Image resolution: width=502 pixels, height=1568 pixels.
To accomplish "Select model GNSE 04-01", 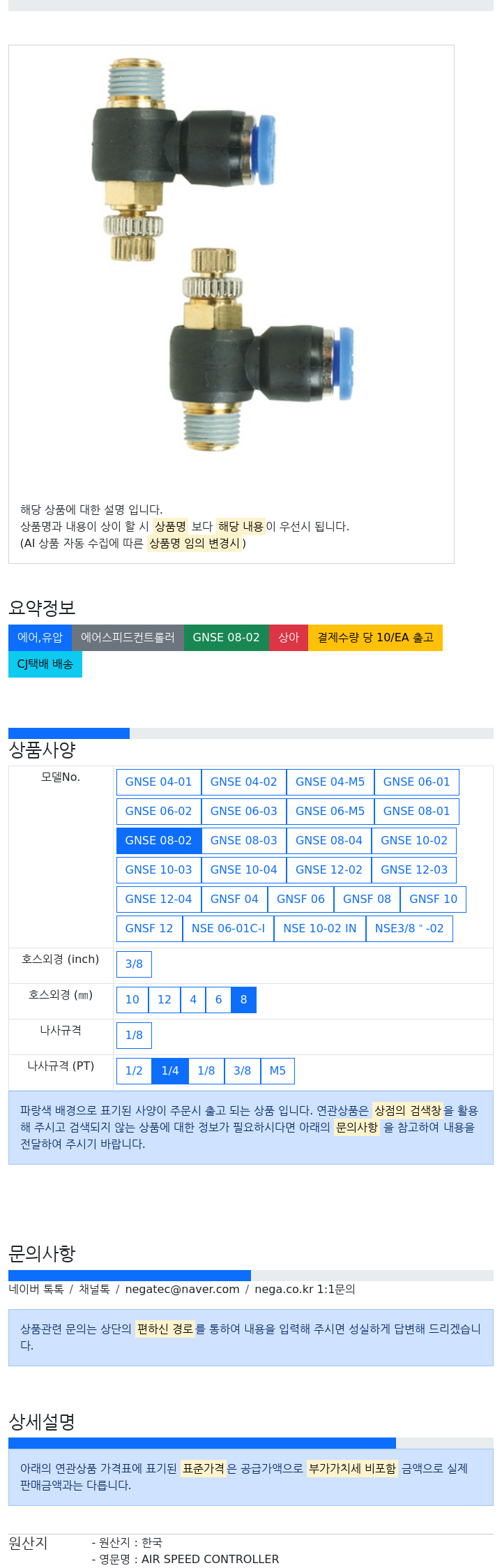I will [x=158, y=782].
